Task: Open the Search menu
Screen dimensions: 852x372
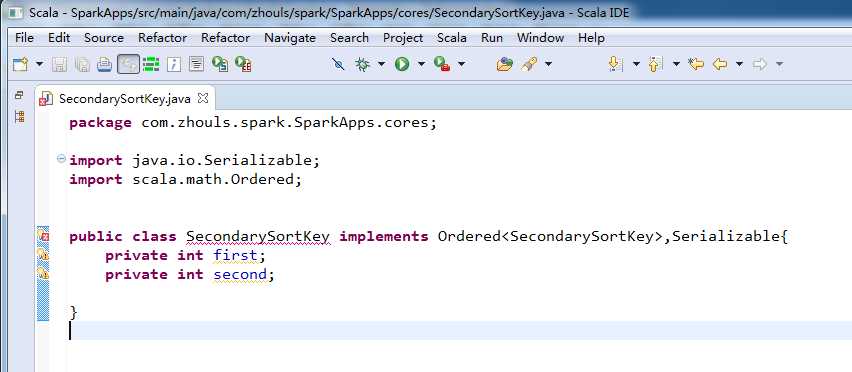Action: point(349,38)
